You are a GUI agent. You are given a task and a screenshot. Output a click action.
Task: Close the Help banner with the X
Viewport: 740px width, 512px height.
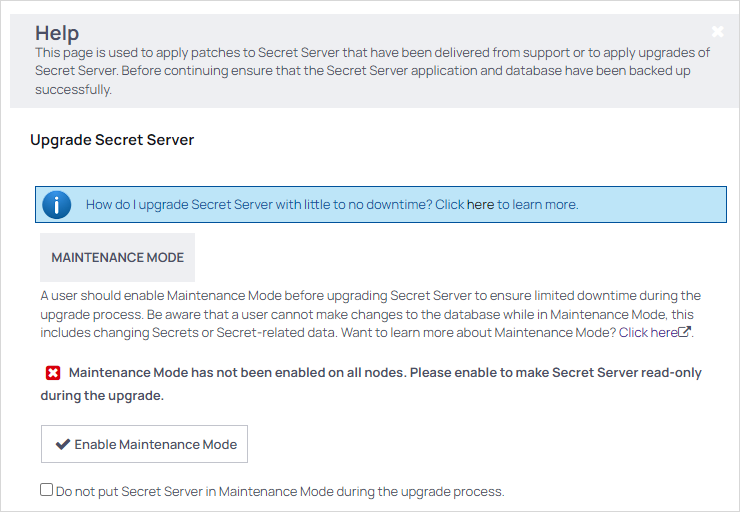718,31
